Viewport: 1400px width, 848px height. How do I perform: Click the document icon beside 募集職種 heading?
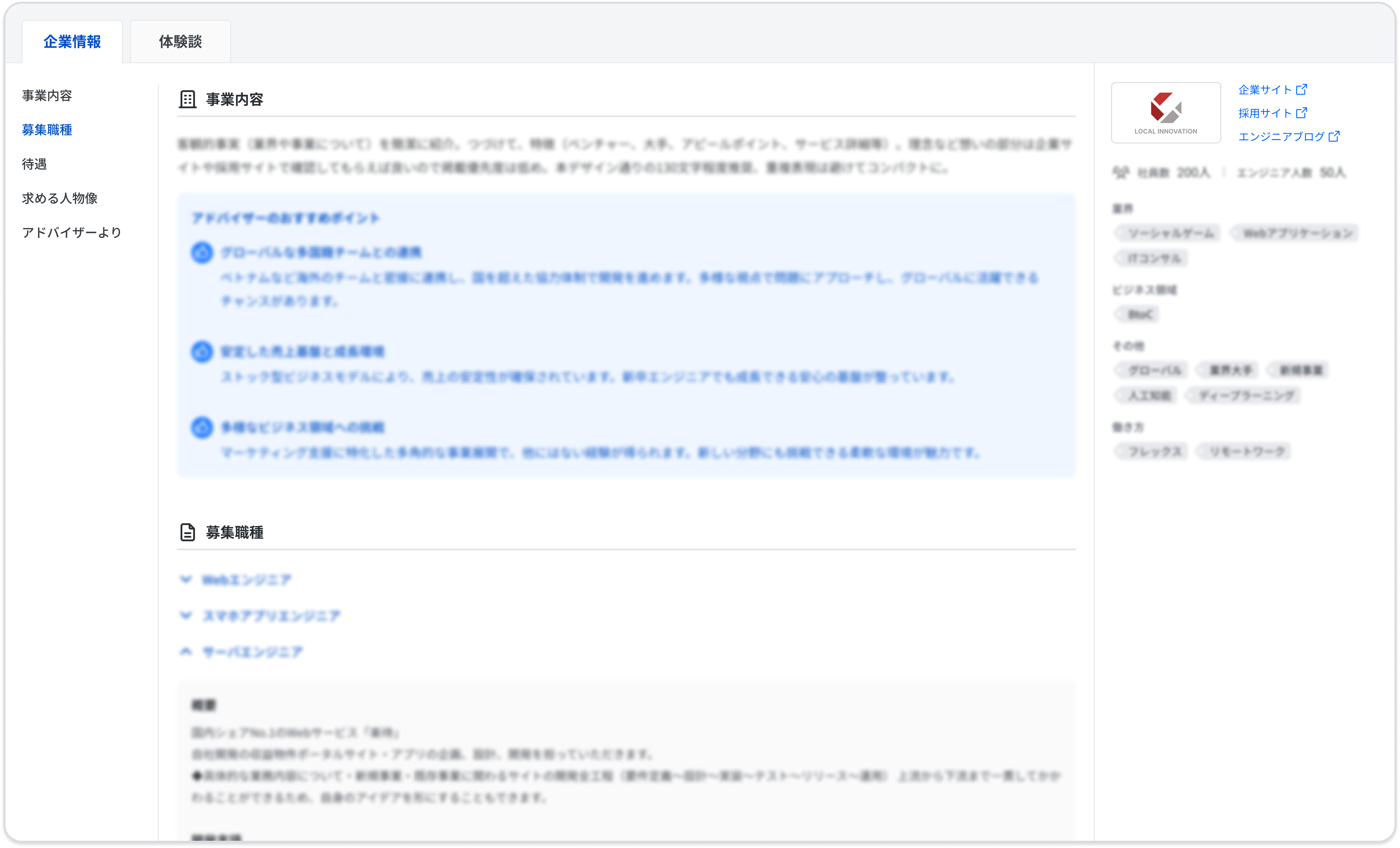(188, 532)
